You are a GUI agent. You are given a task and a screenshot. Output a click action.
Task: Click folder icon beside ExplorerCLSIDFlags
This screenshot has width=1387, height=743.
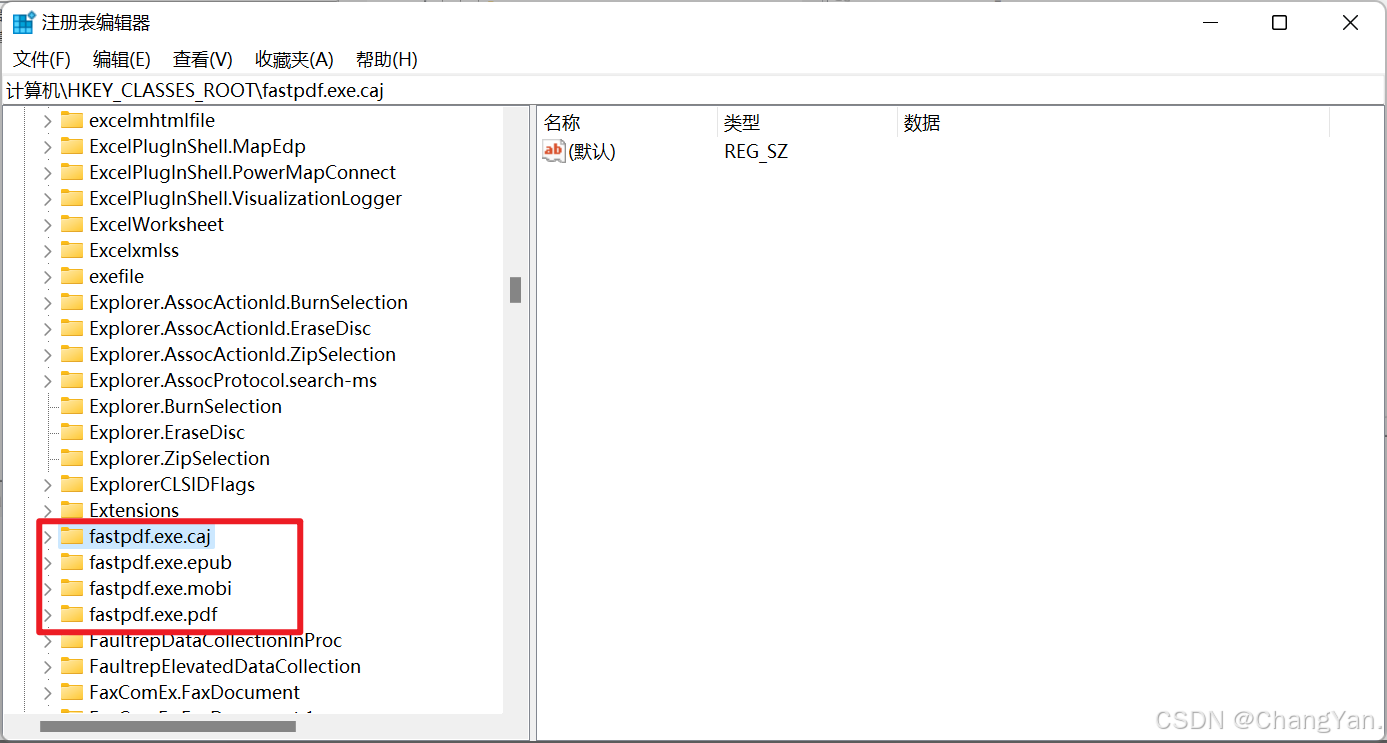(x=72, y=484)
